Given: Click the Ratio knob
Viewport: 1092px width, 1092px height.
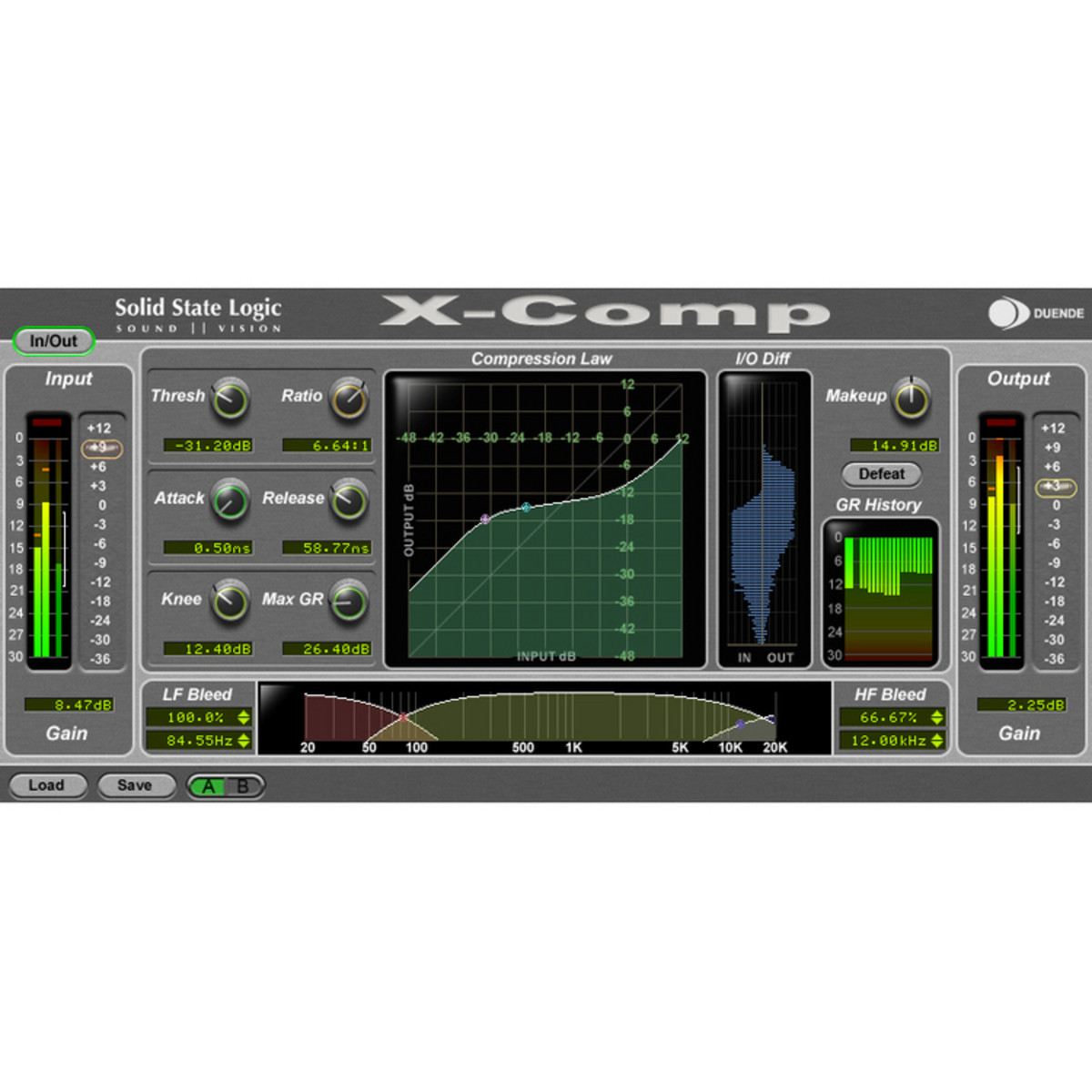Looking at the screenshot, I should [x=349, y=399].
